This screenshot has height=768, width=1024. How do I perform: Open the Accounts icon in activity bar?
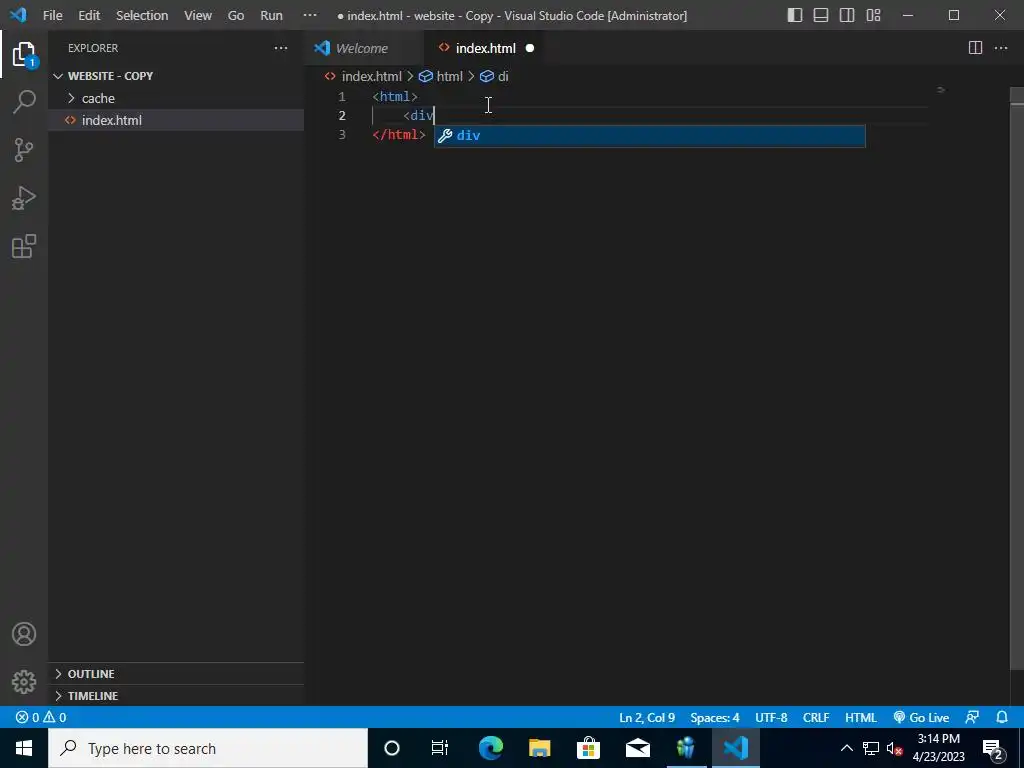(24, 634)
